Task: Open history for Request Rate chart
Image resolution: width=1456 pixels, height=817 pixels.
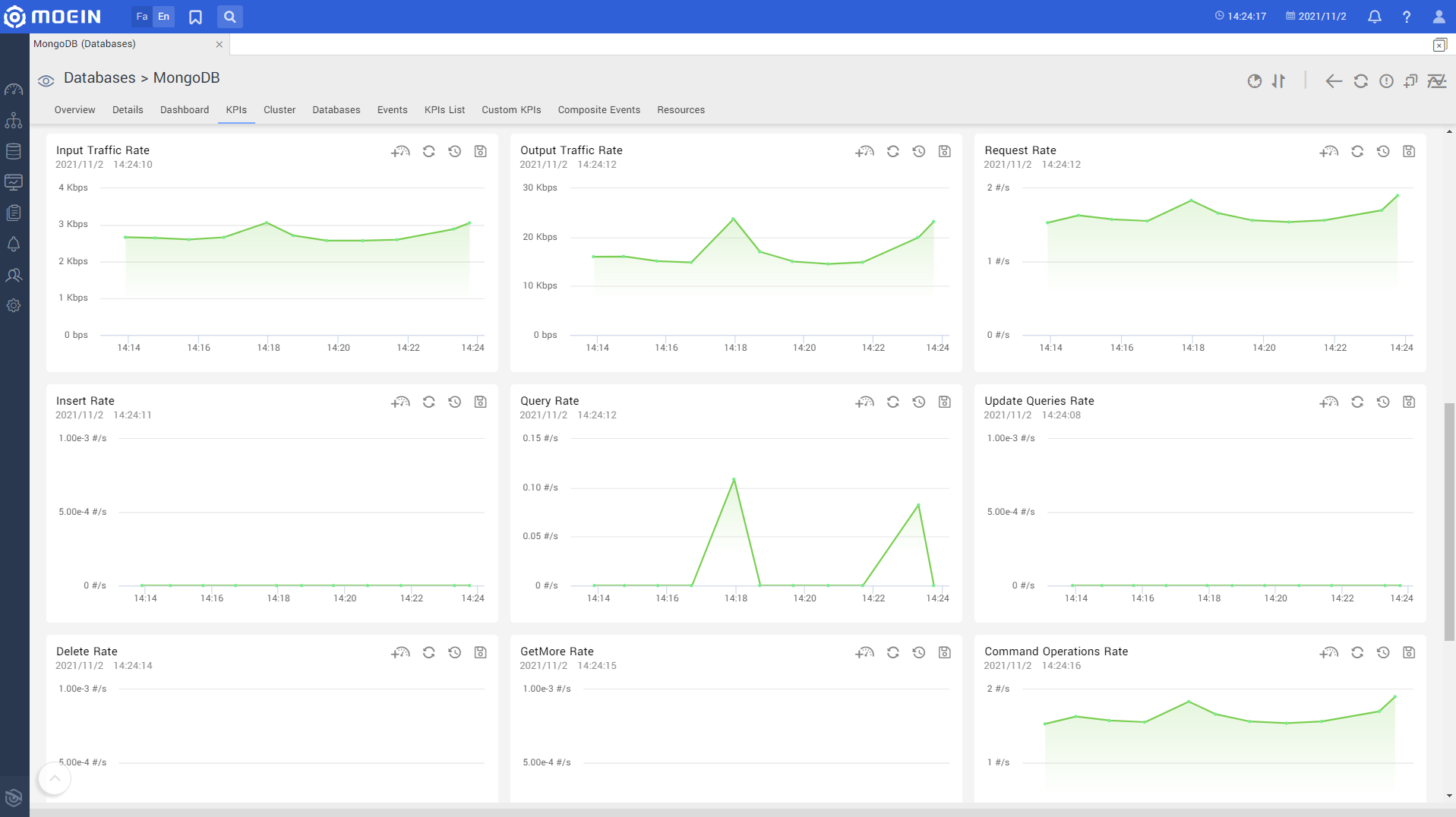Action: point(1383,152)
